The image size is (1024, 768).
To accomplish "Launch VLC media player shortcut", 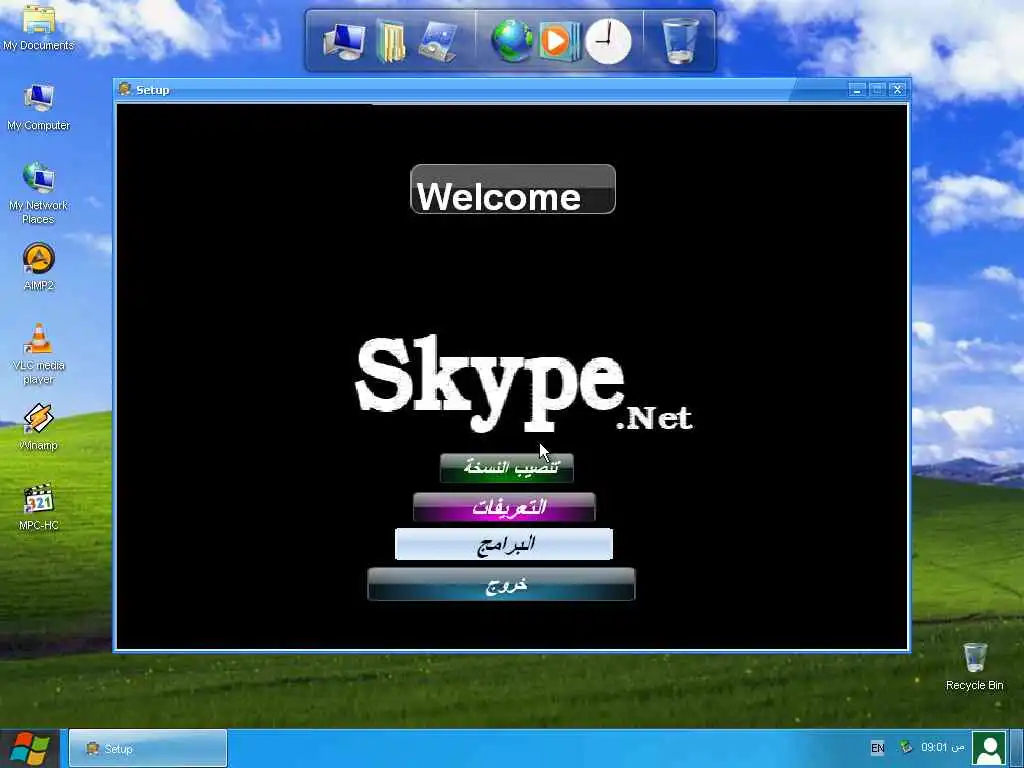I will click(x=39, y=354).
